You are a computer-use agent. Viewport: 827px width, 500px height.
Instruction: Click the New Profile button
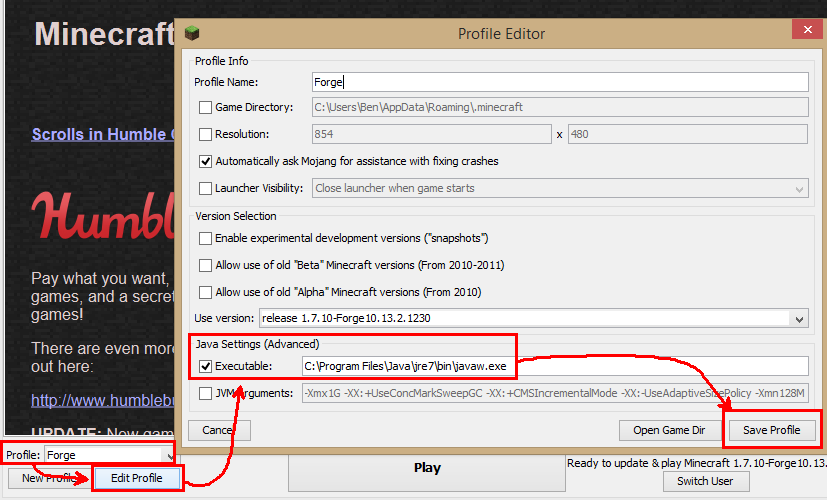(48, 478)
